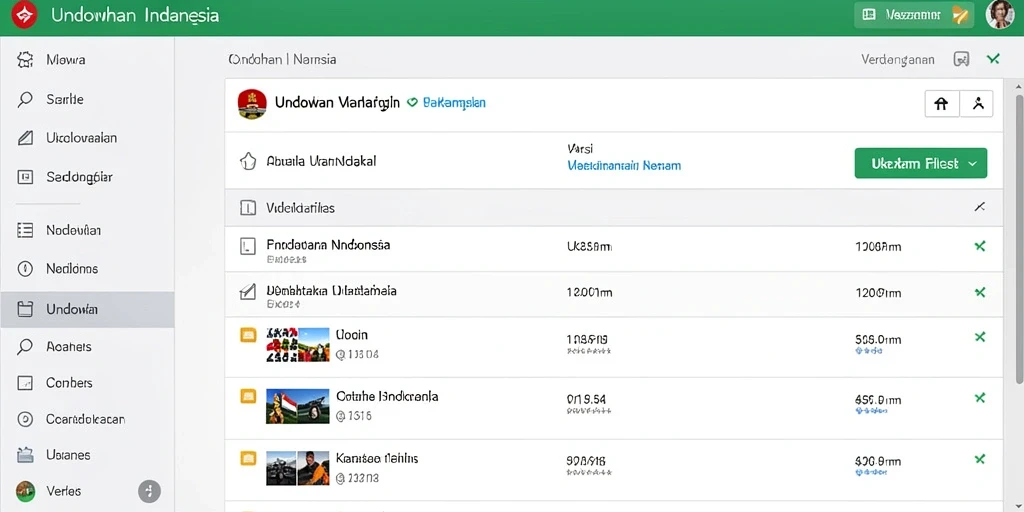
Task: Click the search icon beside Acahets
Action: click(25, 347)
